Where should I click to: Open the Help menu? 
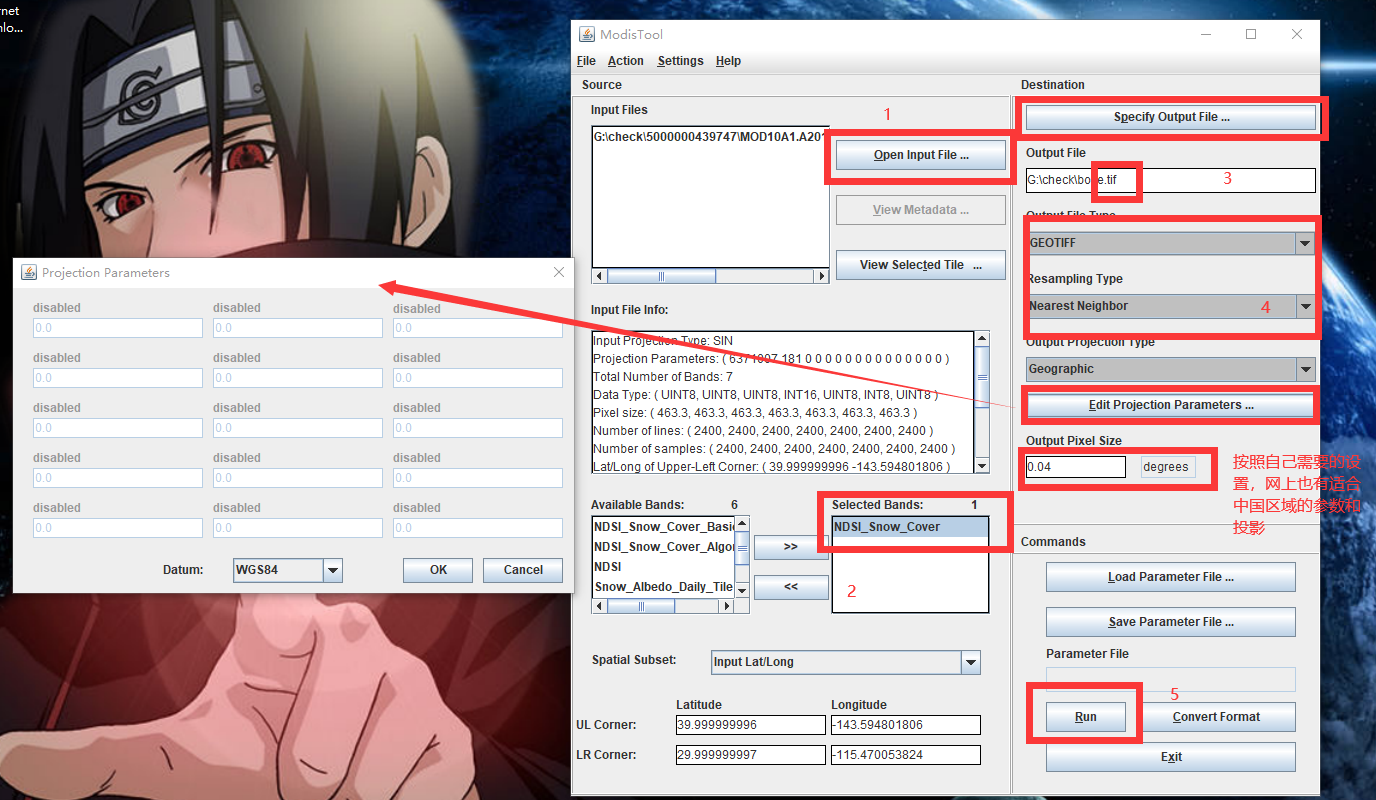[728, 61]
